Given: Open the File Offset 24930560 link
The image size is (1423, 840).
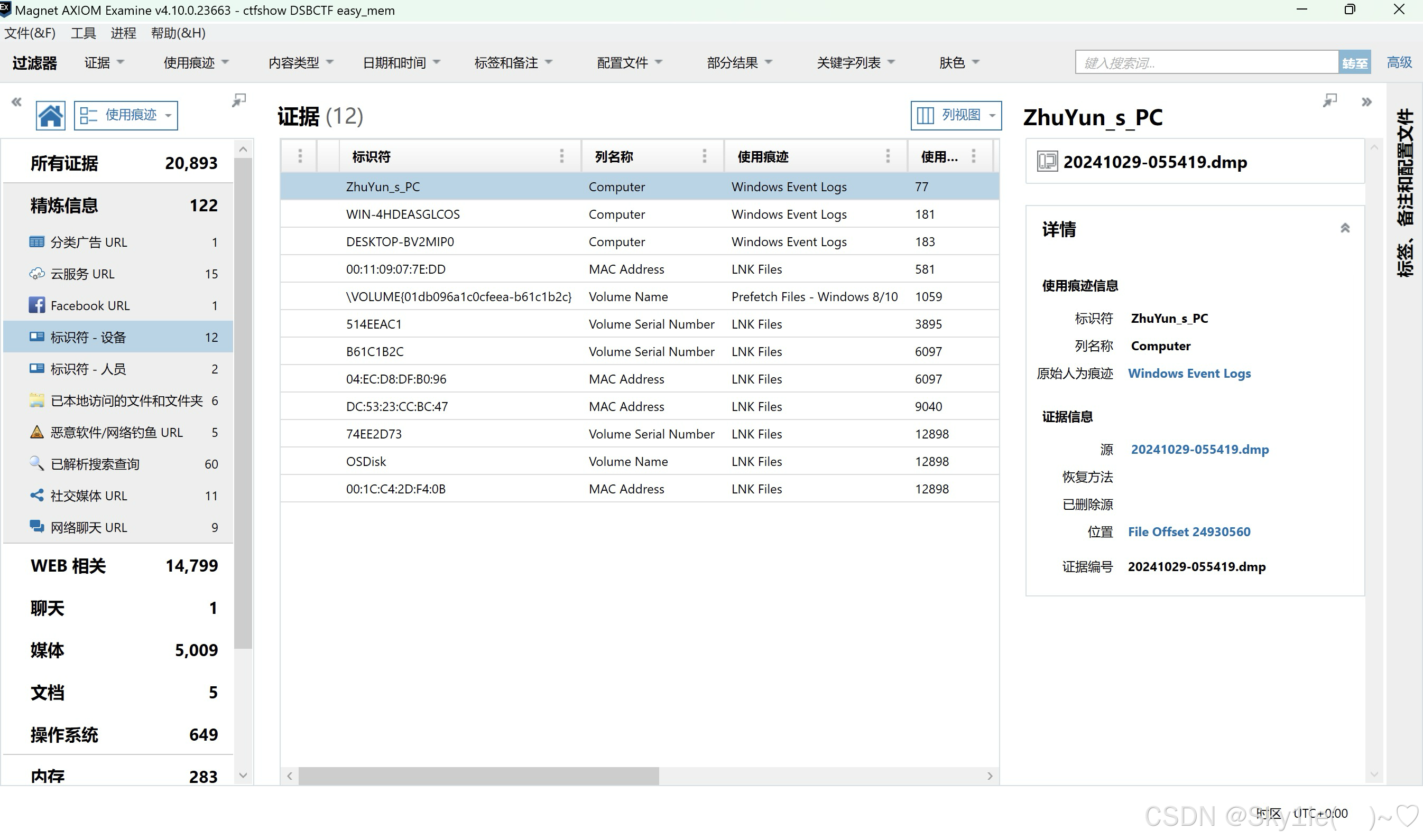Looking at the screenshot, I should point(1189,532).
